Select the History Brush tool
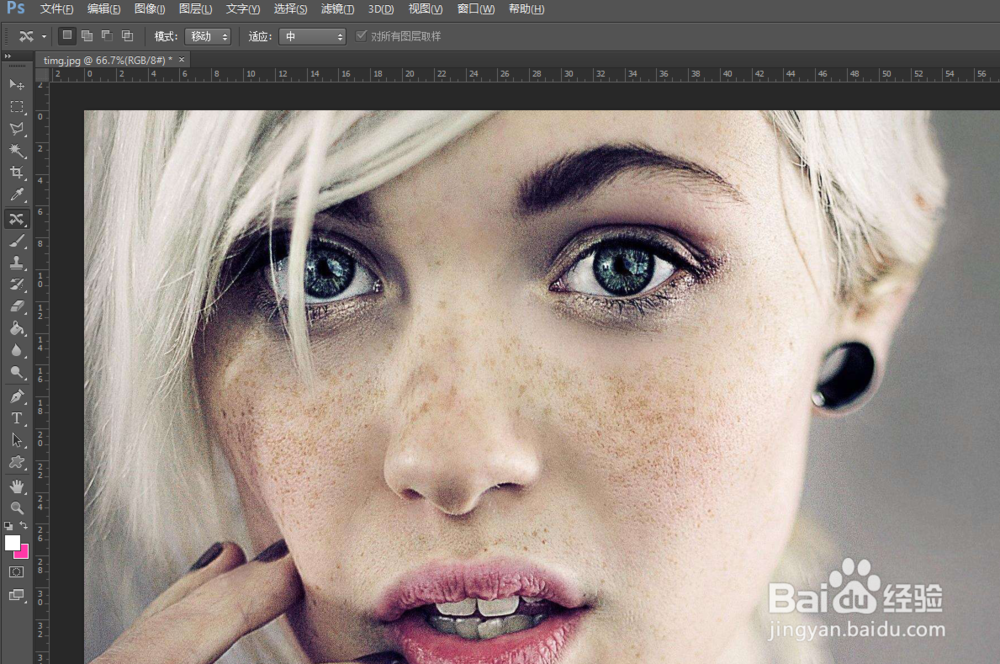 pos(17,284)
